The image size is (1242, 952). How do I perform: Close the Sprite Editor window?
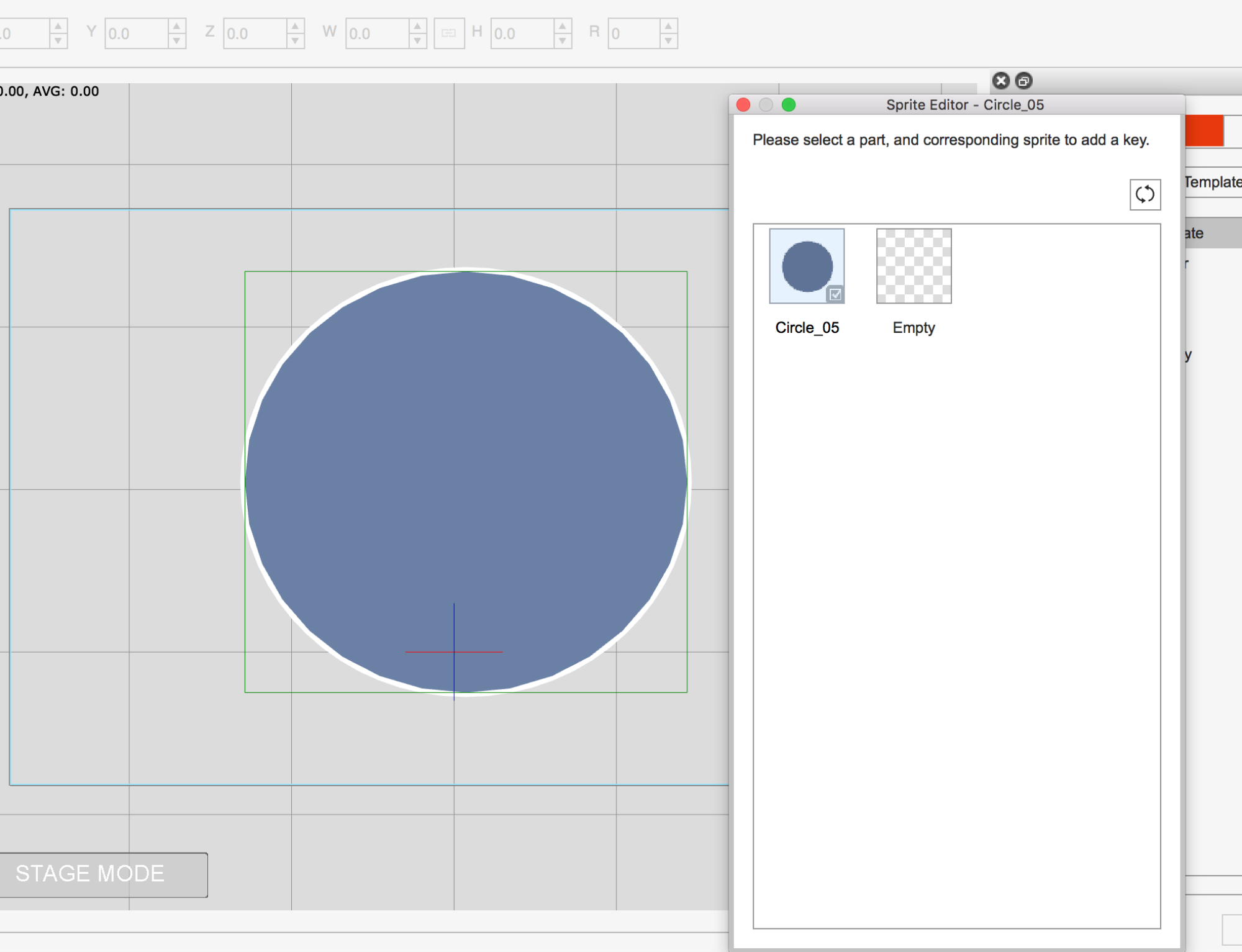743,105
